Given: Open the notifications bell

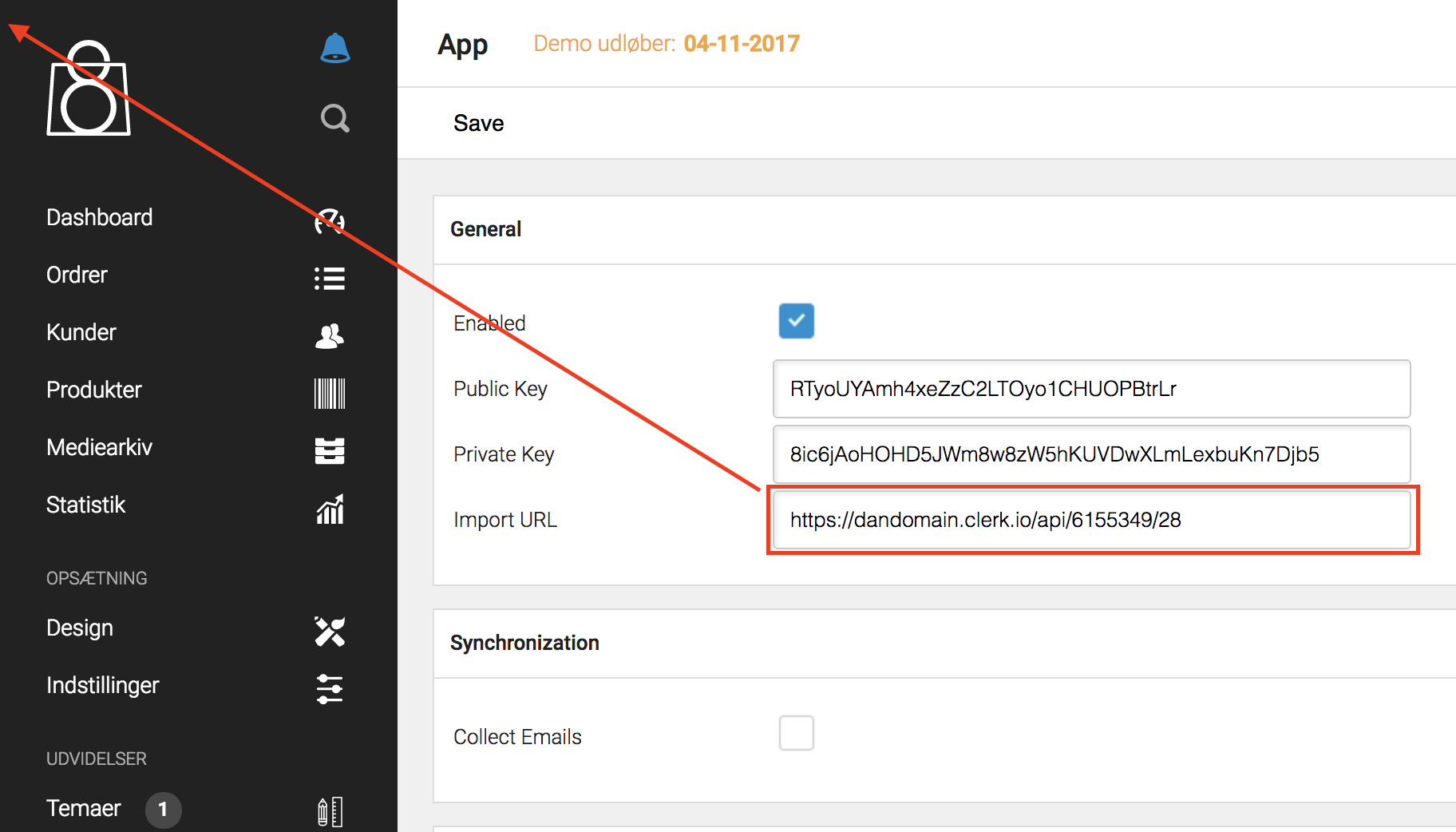Looking at the screenshot, I should coord(334,48).
